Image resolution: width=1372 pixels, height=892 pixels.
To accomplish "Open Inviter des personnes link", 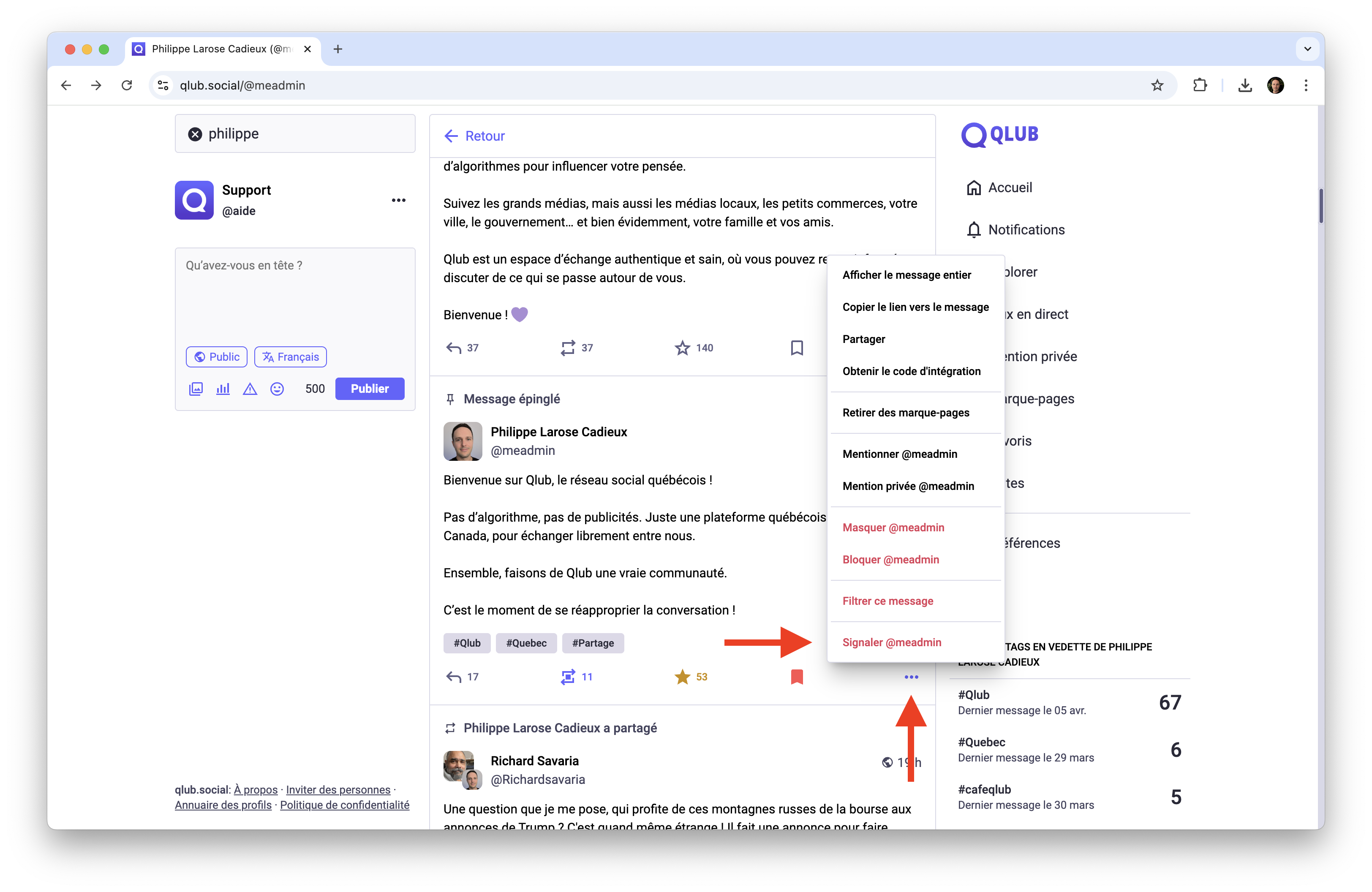I will point(338,789).
